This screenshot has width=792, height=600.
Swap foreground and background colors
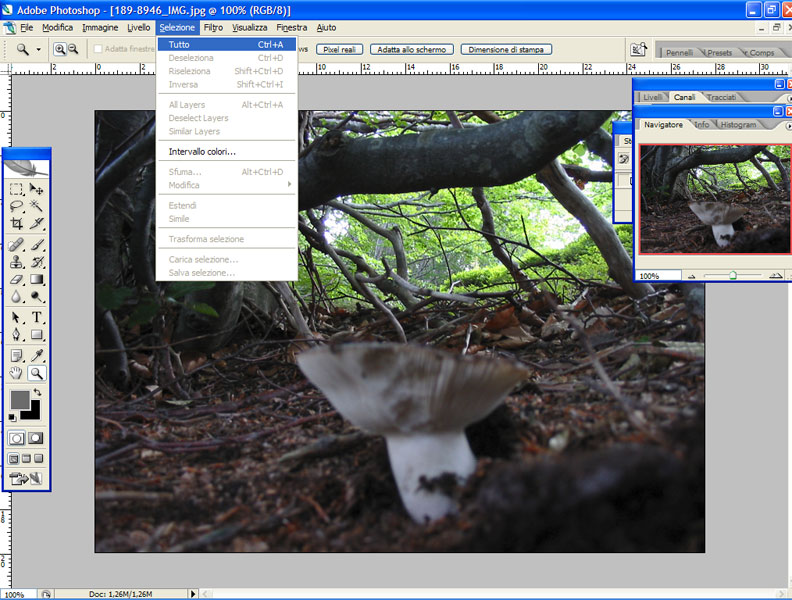[37, 392]
